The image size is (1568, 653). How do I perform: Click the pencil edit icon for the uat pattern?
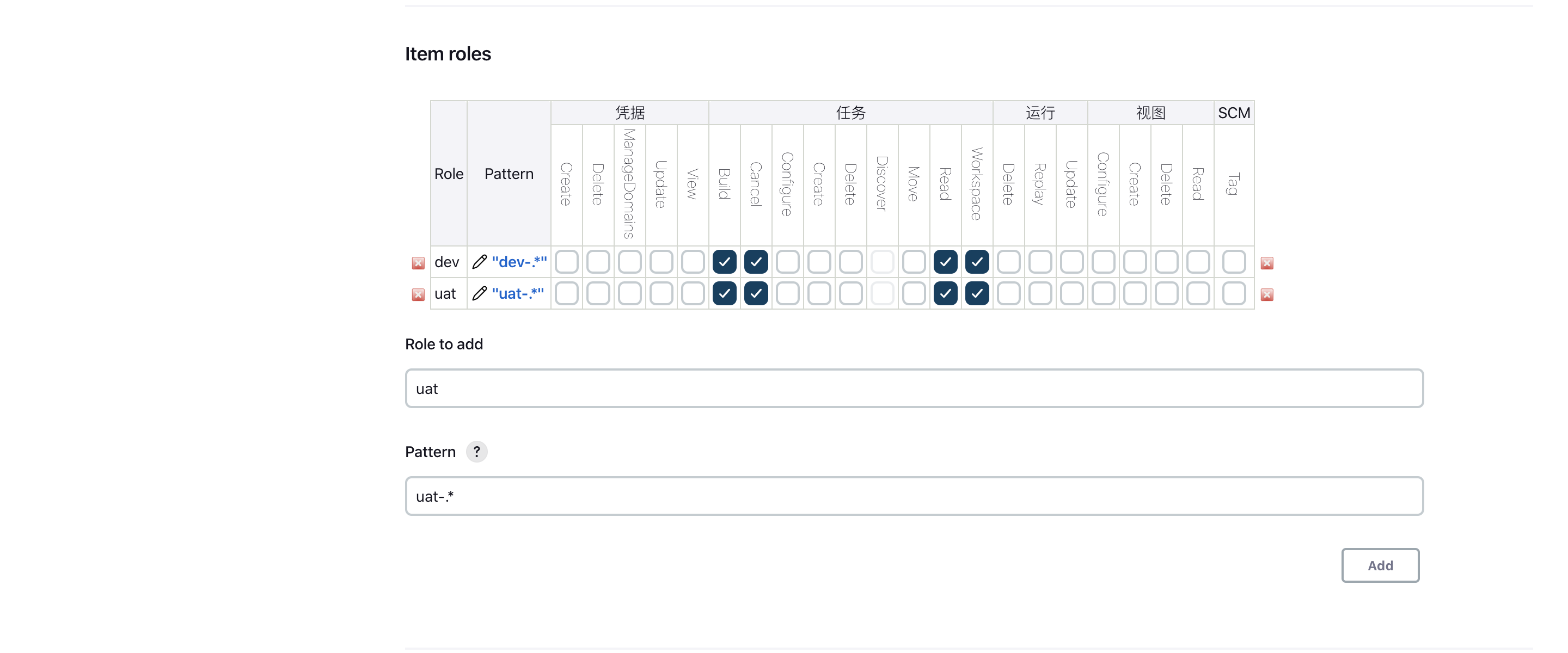[479, 293]
